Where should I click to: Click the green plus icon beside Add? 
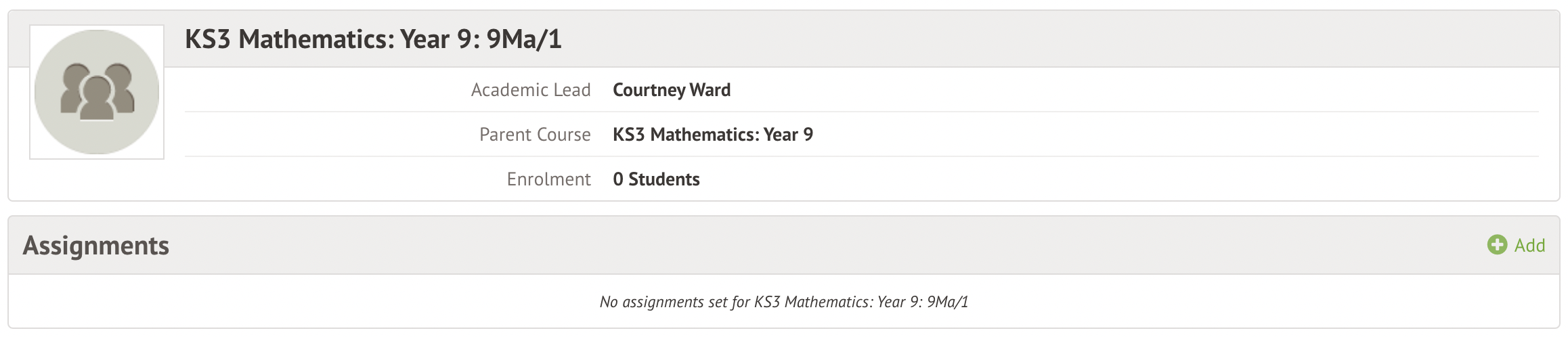pyautogui.click(x=1497, y=245)
